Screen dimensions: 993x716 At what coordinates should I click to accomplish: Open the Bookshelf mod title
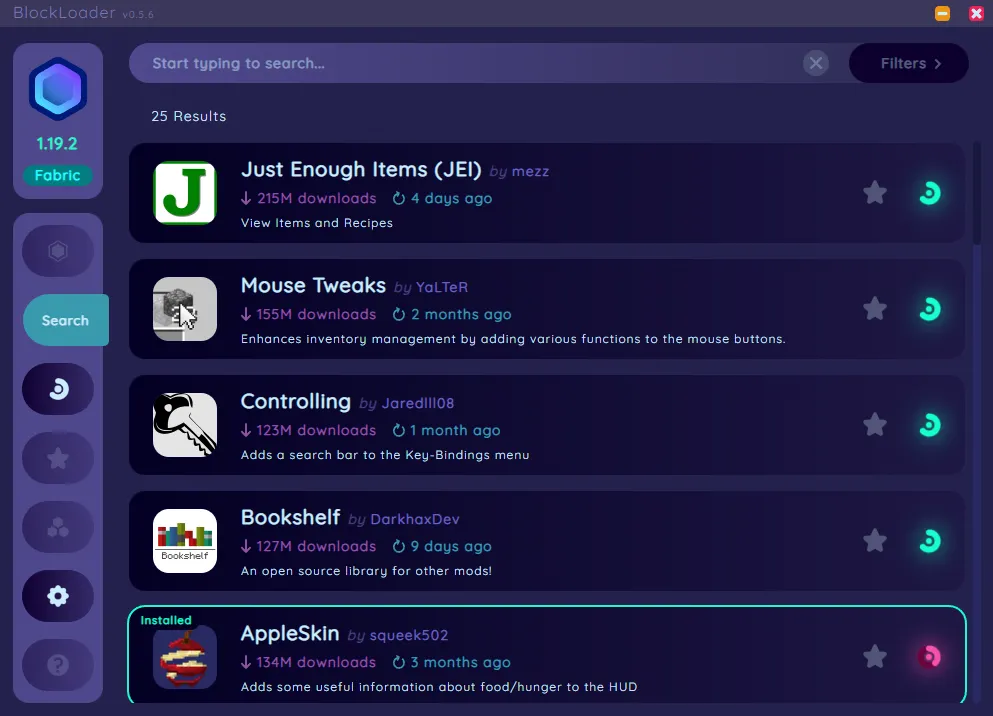point(291,517)
